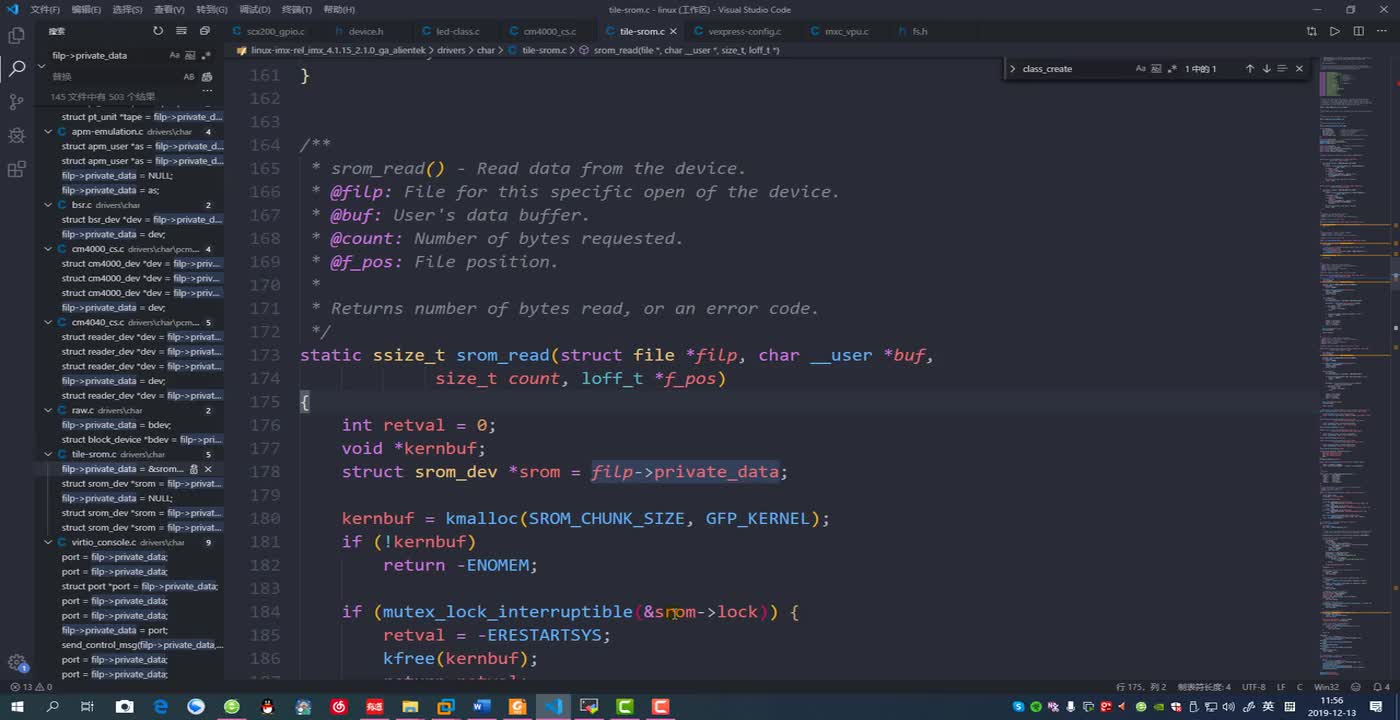
Task: Click replace icon on highlighted tile-srom.c result
Action: (194, 469)
